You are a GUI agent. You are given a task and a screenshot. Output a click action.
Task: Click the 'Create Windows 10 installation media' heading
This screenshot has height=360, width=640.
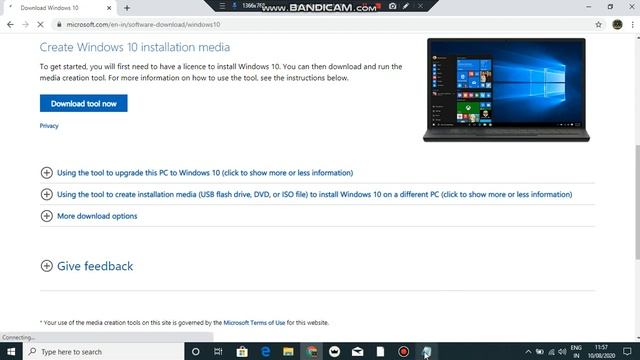click(x=135, y=47)
